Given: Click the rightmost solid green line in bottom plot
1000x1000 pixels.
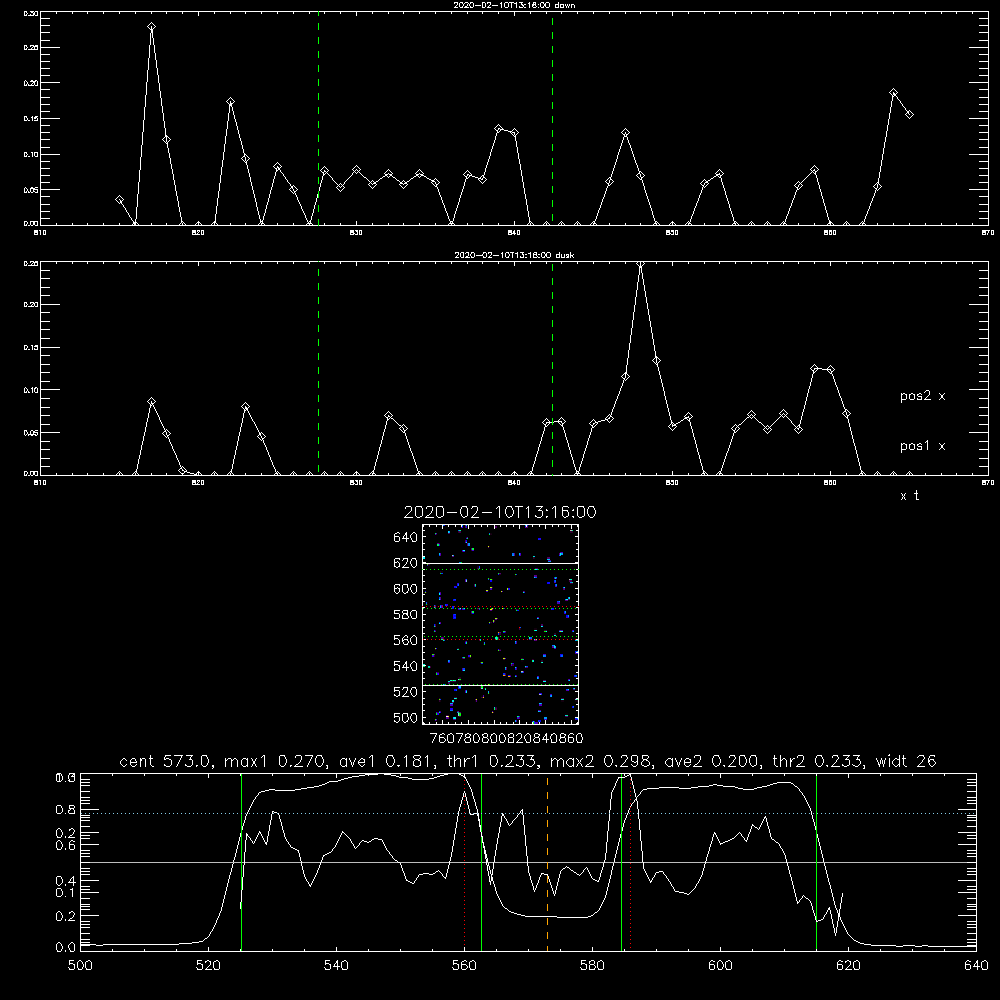Looking at the screenshot, I should point(816,862).
